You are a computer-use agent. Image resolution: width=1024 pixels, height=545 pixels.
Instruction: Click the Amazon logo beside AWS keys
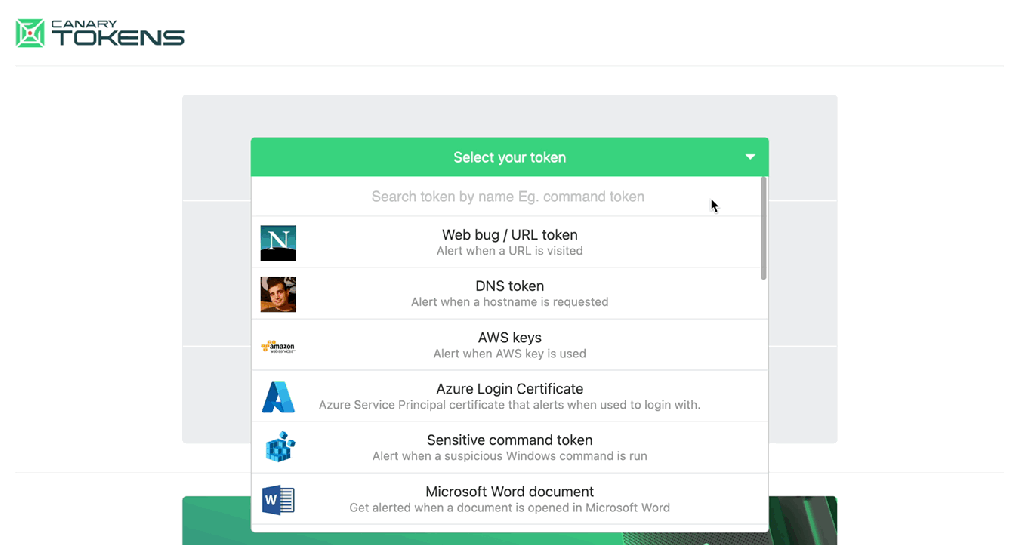[278, 346]
